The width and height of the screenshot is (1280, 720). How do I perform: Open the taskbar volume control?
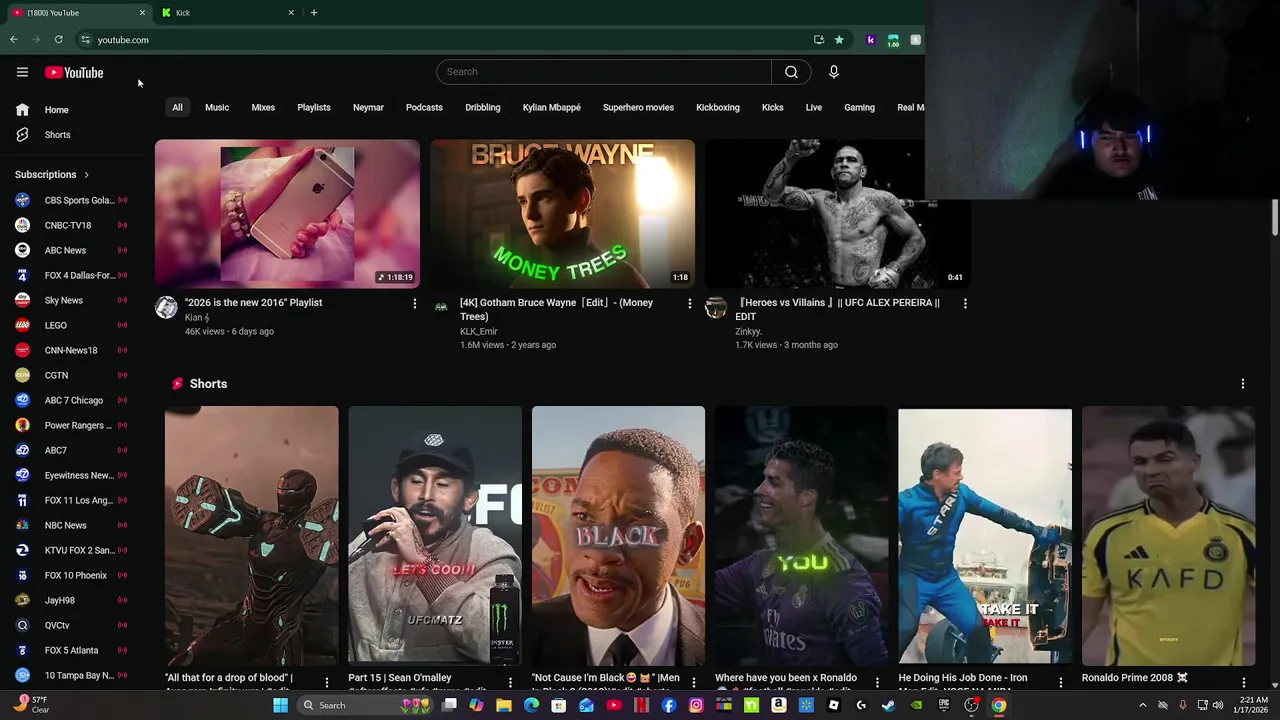click(1217, 705)
